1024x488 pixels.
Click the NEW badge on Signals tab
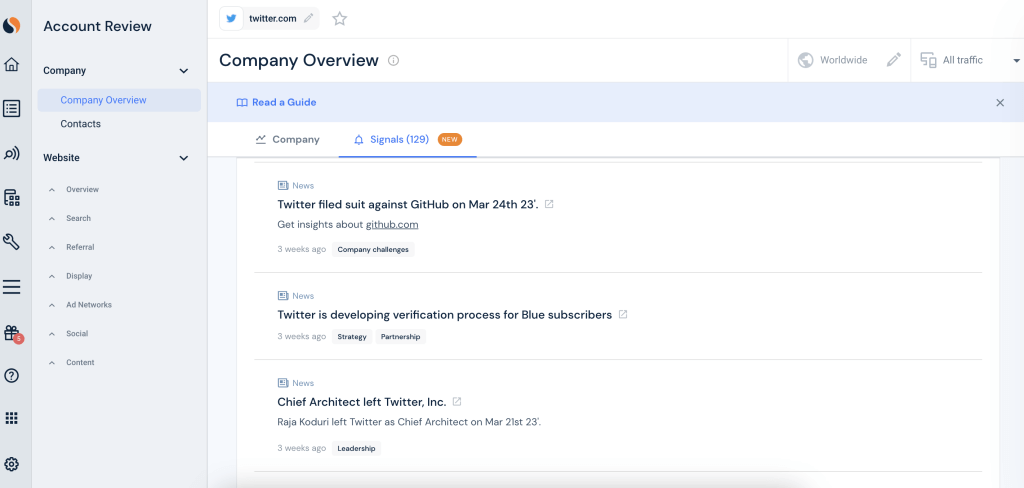pyautogui.click(x=450, y=139)
